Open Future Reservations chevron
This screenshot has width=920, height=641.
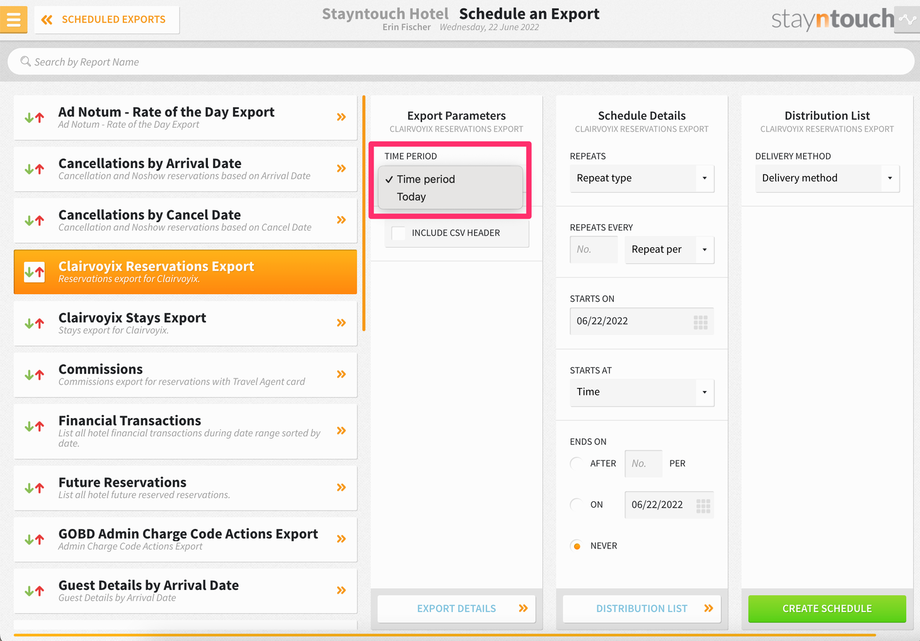click(x=341, y=487)
